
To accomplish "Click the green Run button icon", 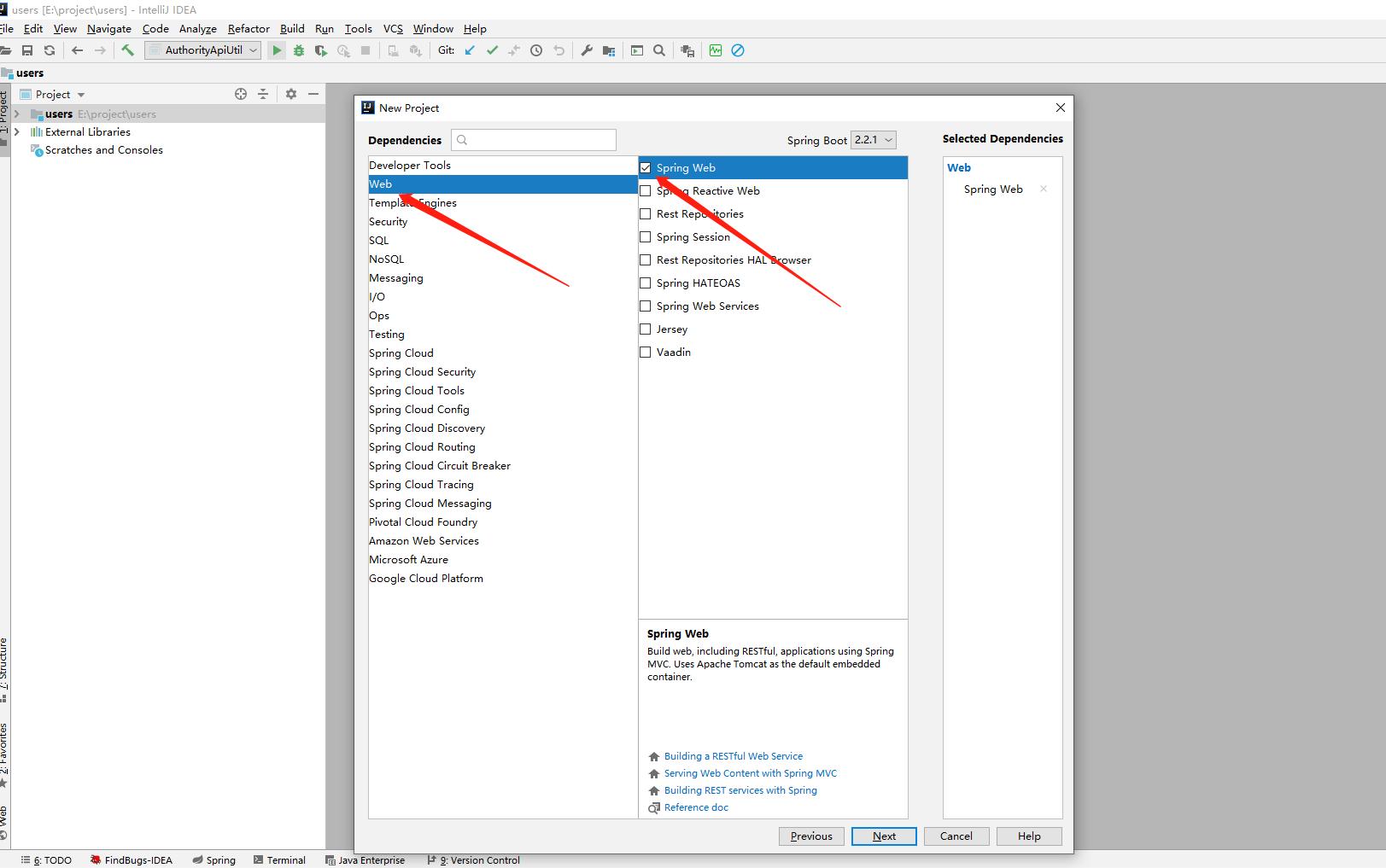I will pos(277,50).
